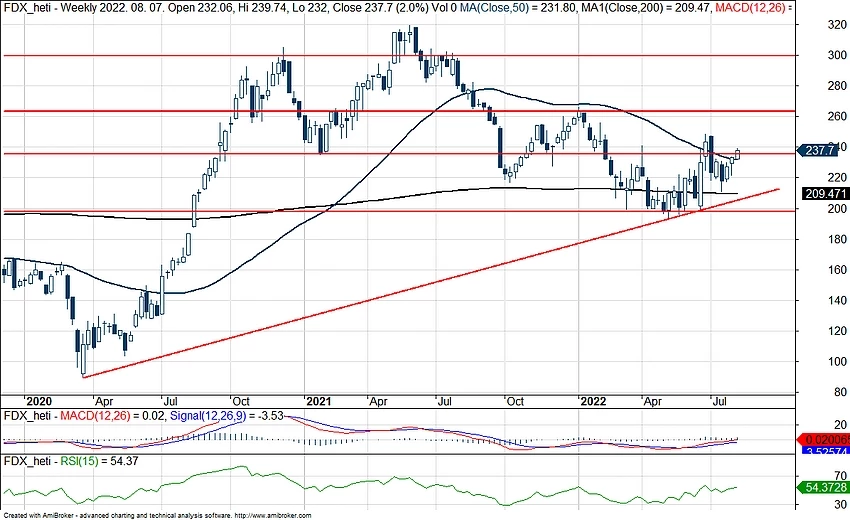The height and width of the screenshot is (520, 850).
Task: Click the 20 level on MACD axis
Action: 841,425
